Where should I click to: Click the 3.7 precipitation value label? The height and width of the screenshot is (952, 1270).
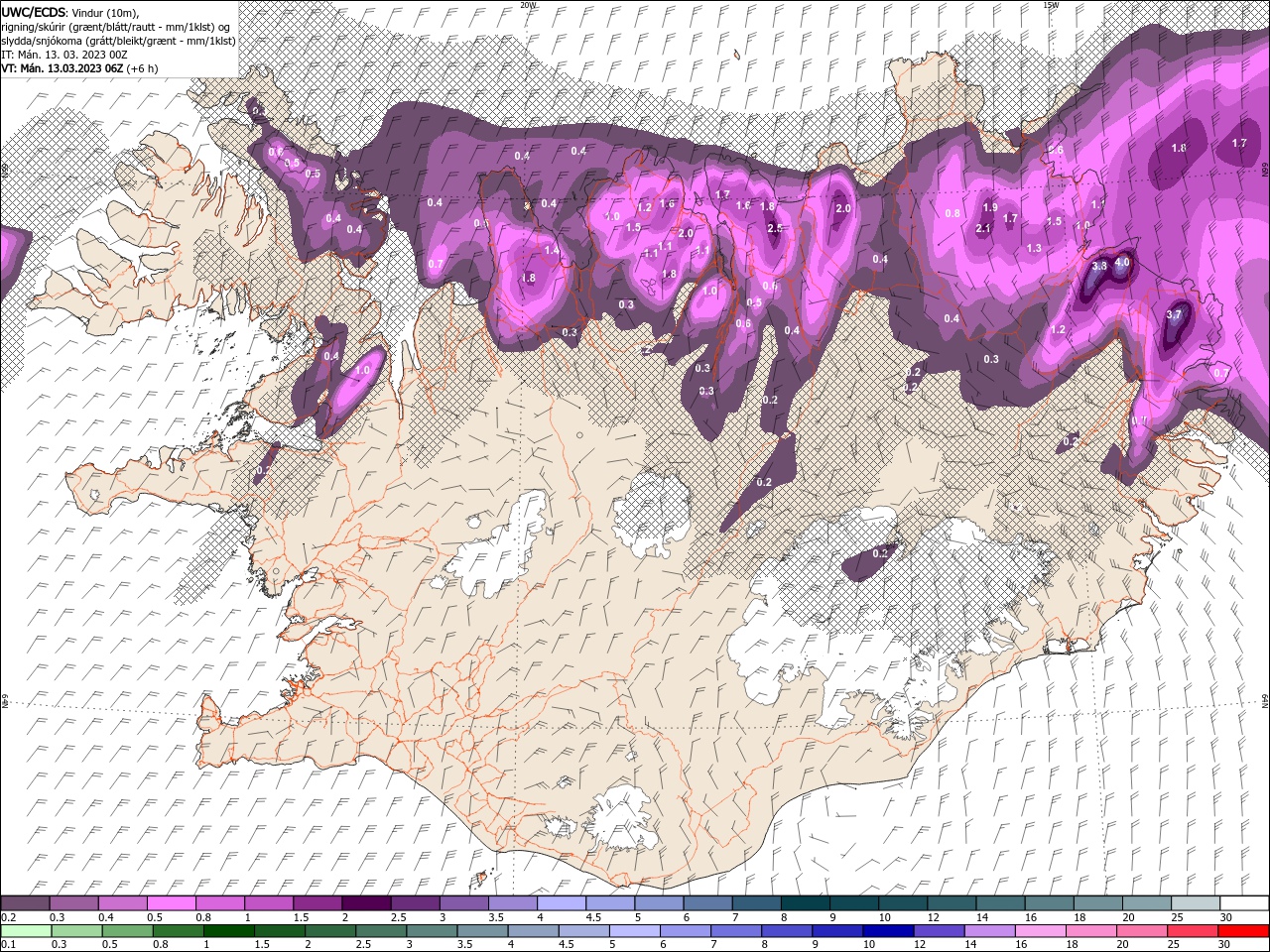pyautogui.click(x=1174, y=314)
